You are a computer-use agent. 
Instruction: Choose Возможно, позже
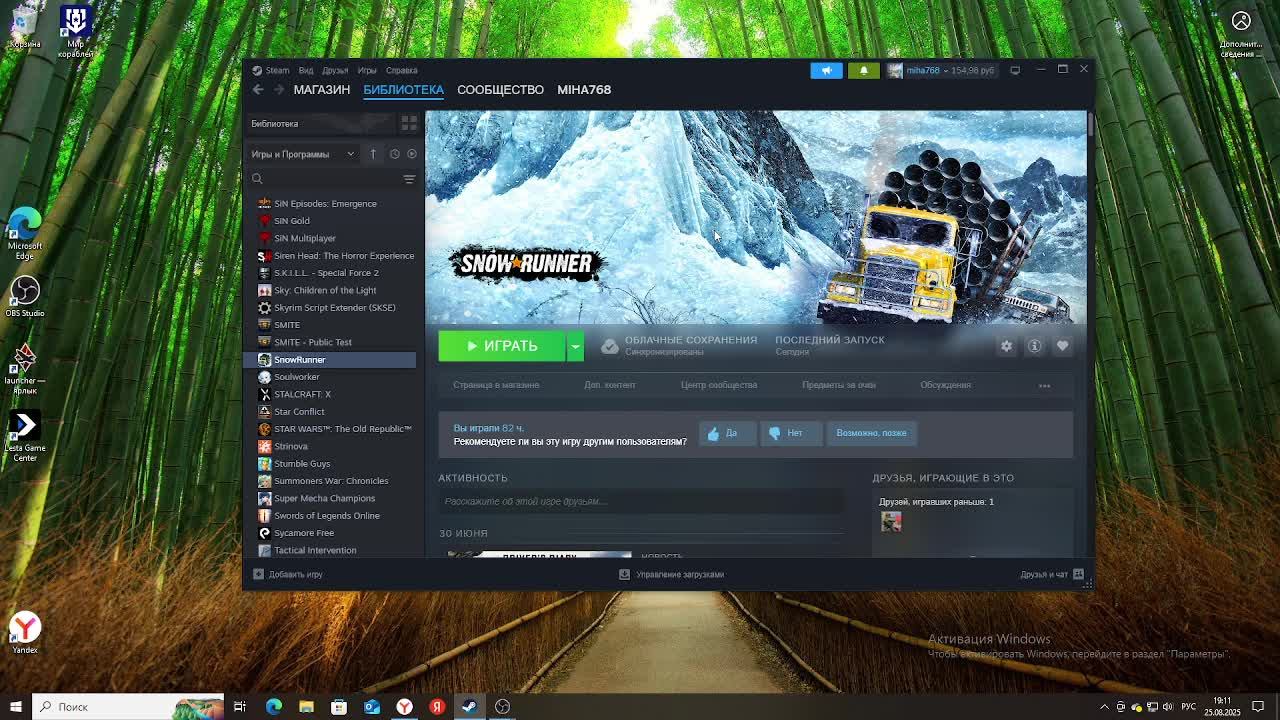click(871, 433)
